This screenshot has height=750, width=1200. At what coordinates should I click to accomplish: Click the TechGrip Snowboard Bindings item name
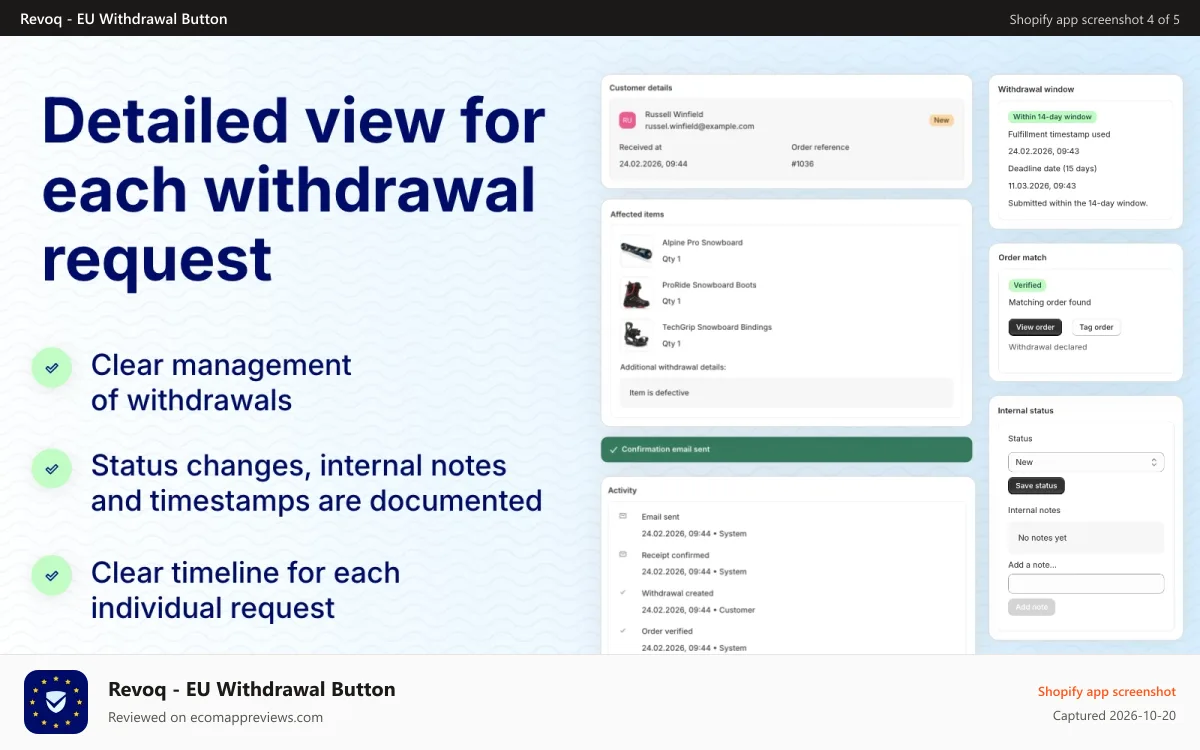point(717,327)
